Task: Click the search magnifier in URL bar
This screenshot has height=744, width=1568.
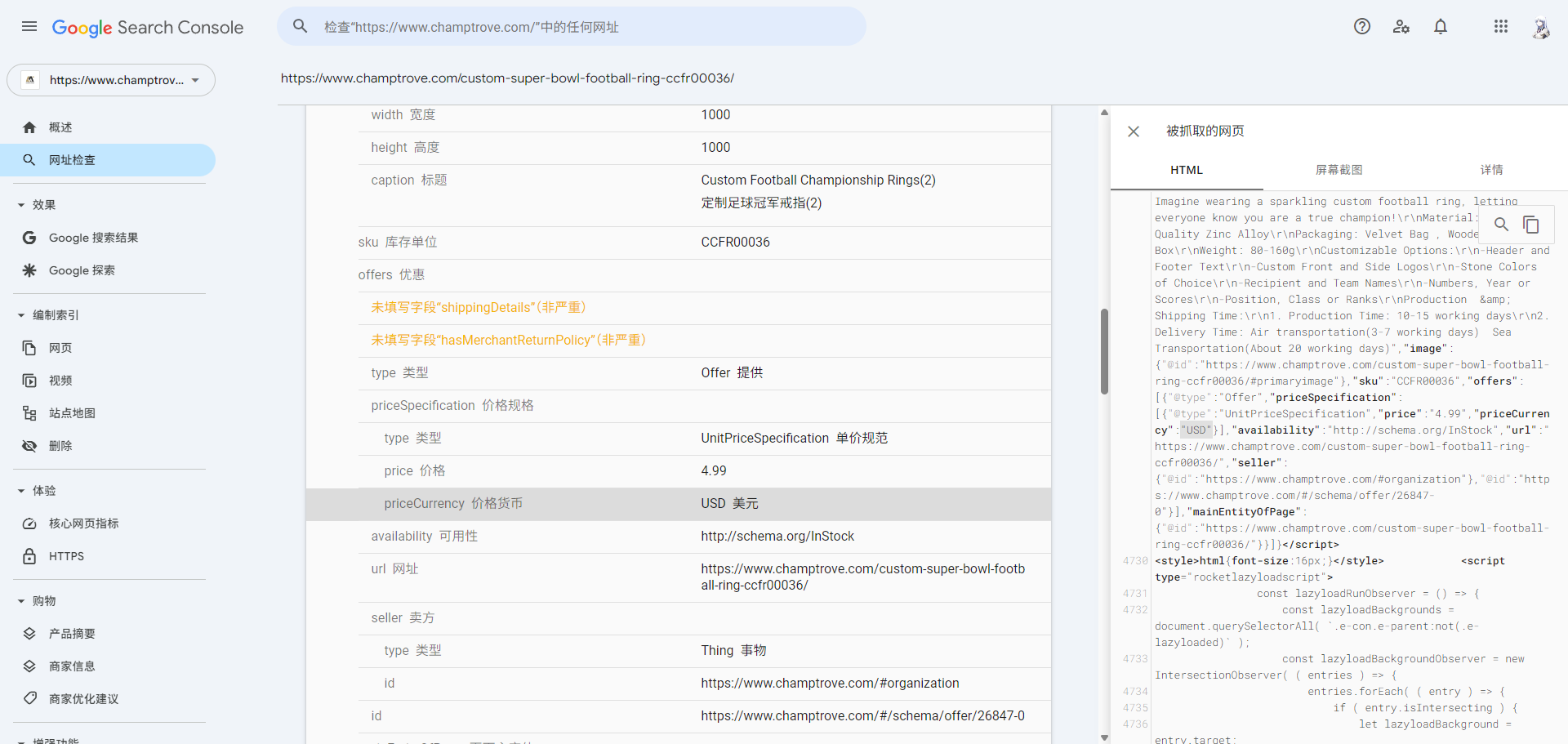Action: pyautogui.click(x=301, y=26)
